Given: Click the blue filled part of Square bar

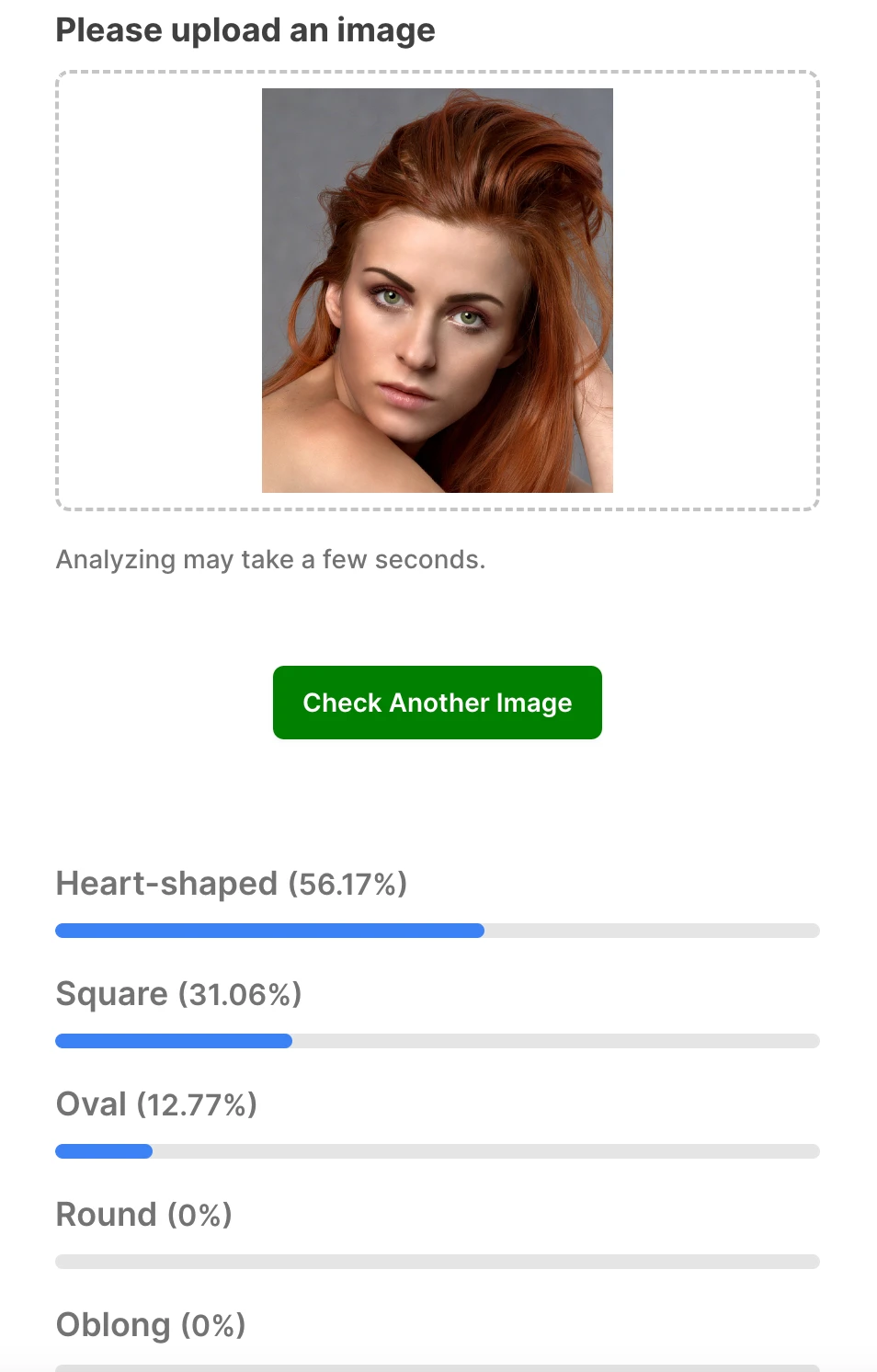Looking at the screenshot, I should (174, 1041).
